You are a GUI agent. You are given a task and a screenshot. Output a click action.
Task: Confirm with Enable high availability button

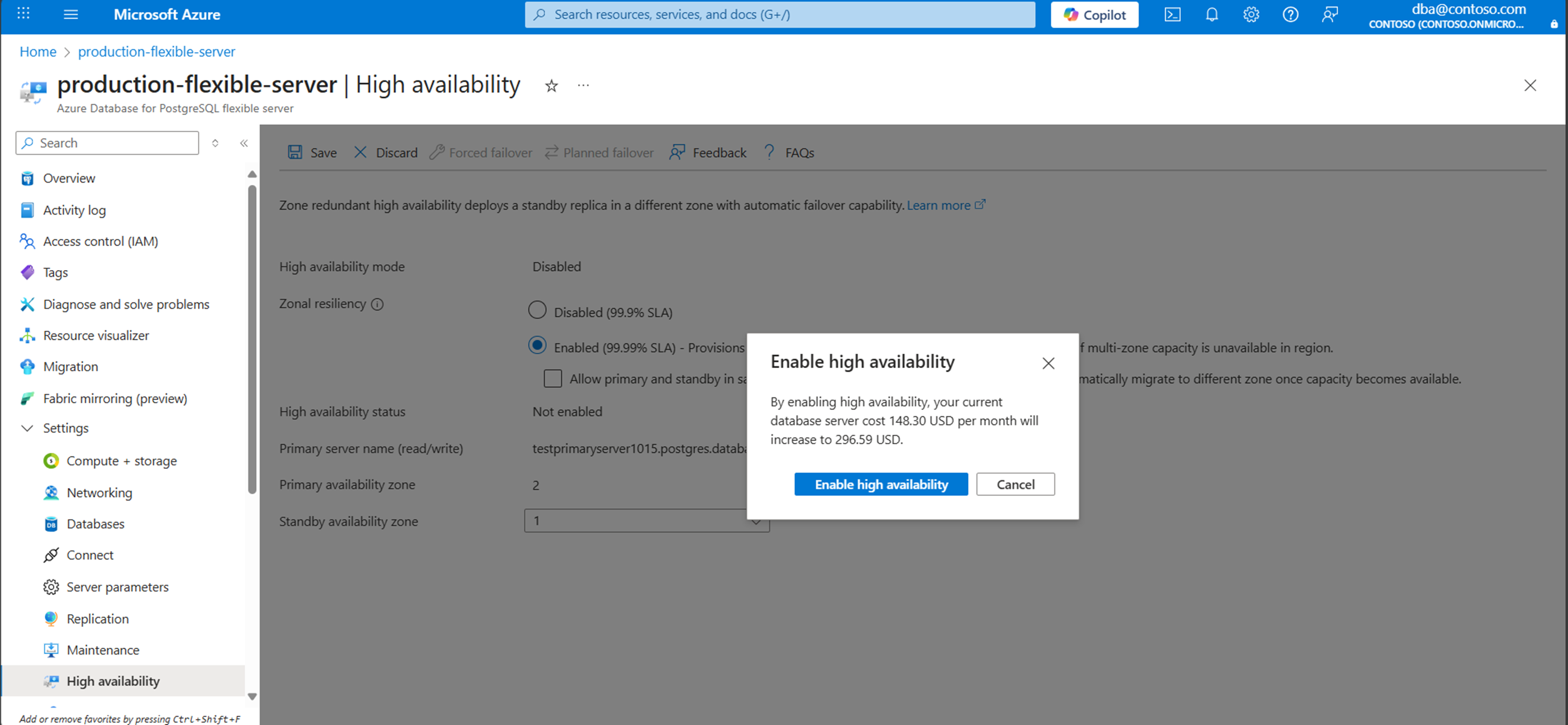(x=881, y=485)
